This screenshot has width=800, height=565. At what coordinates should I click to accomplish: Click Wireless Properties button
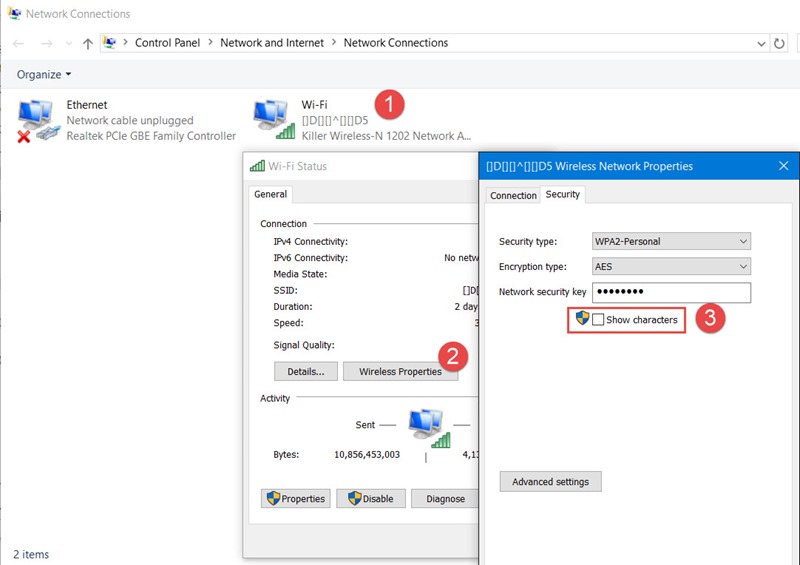point(401,372)
